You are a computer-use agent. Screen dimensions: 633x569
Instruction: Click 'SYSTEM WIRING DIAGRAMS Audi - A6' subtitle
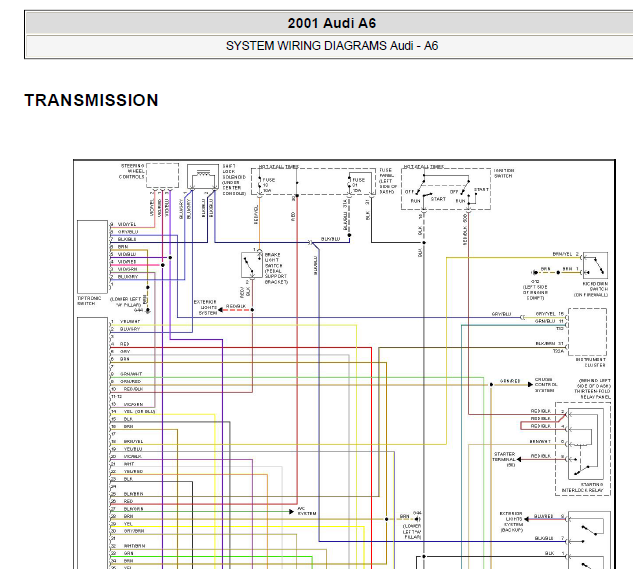[331, 46]
